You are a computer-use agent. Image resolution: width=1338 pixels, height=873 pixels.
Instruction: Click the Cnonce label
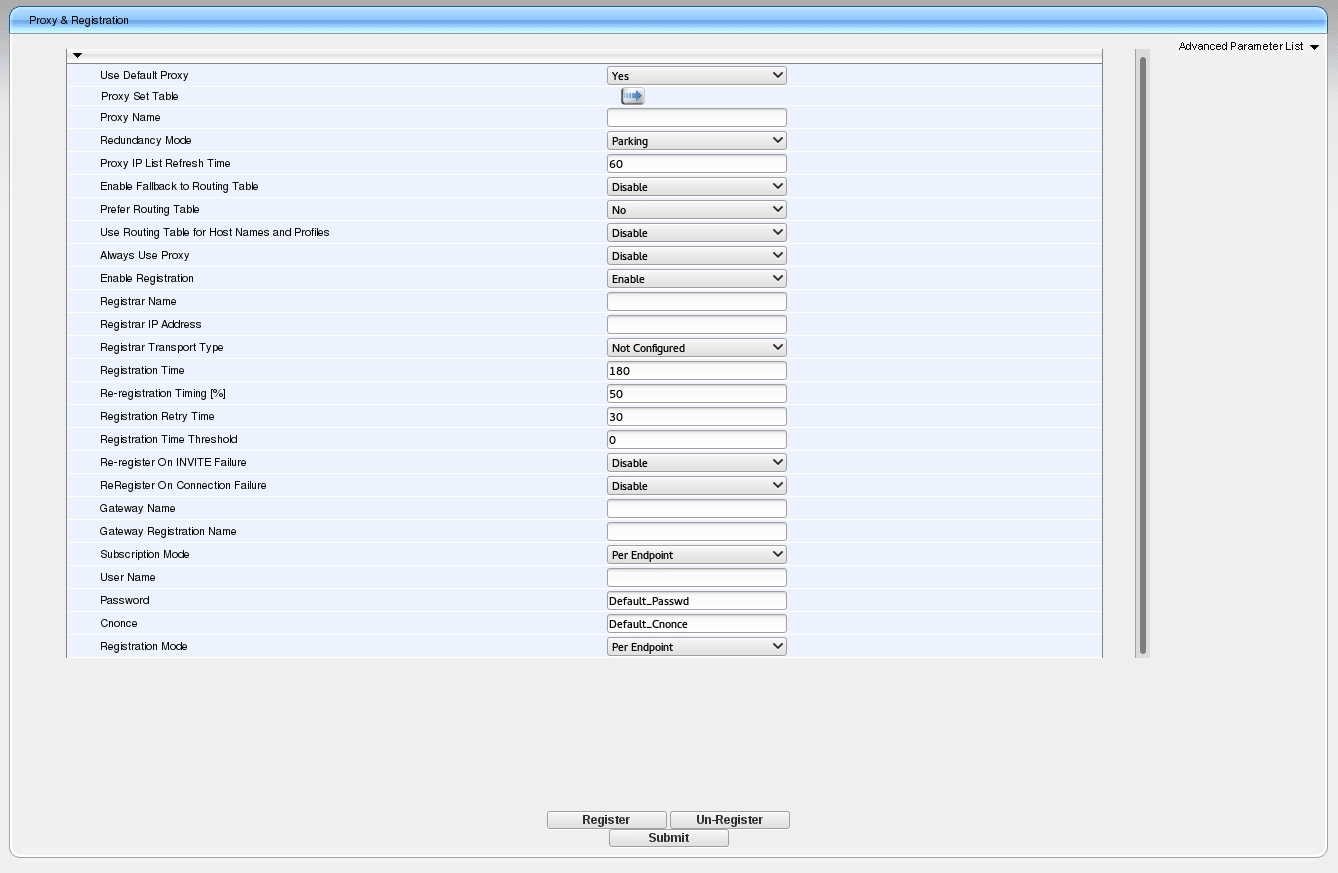[119, 623]
